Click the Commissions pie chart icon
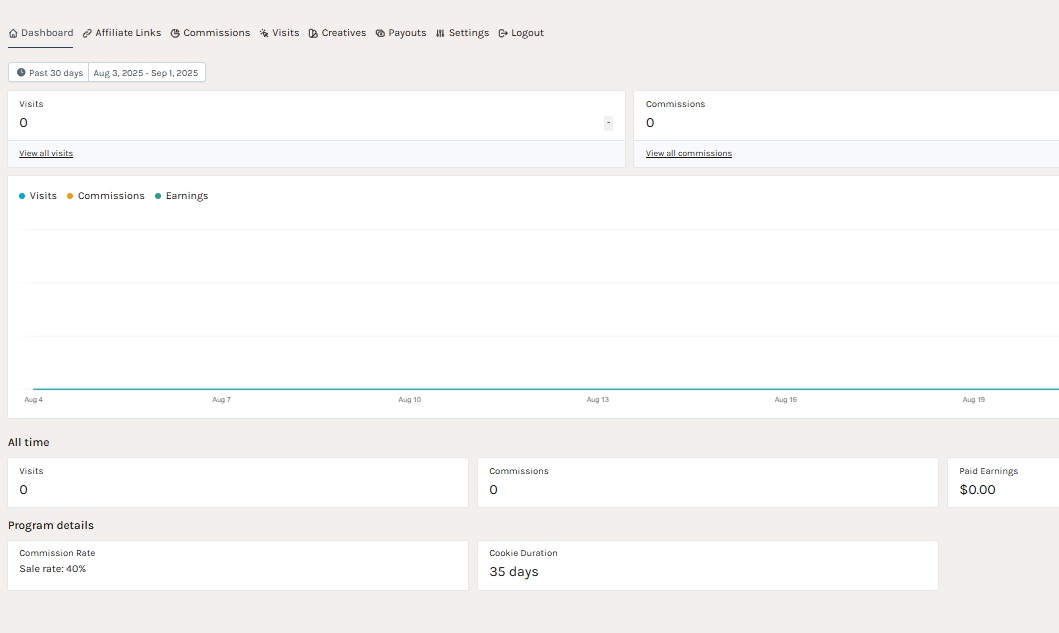The image size is (1059, 633). pyautogui.click(x=175, y=33)
